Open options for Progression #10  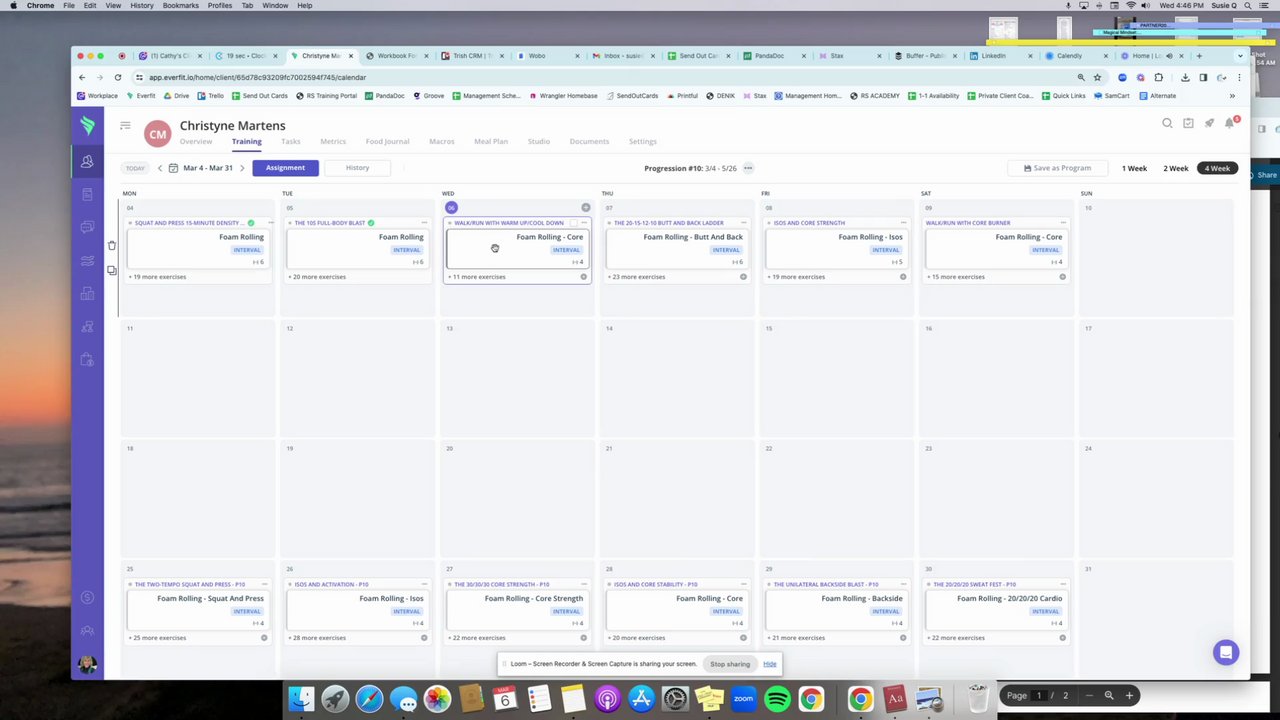tap(748, 168)
